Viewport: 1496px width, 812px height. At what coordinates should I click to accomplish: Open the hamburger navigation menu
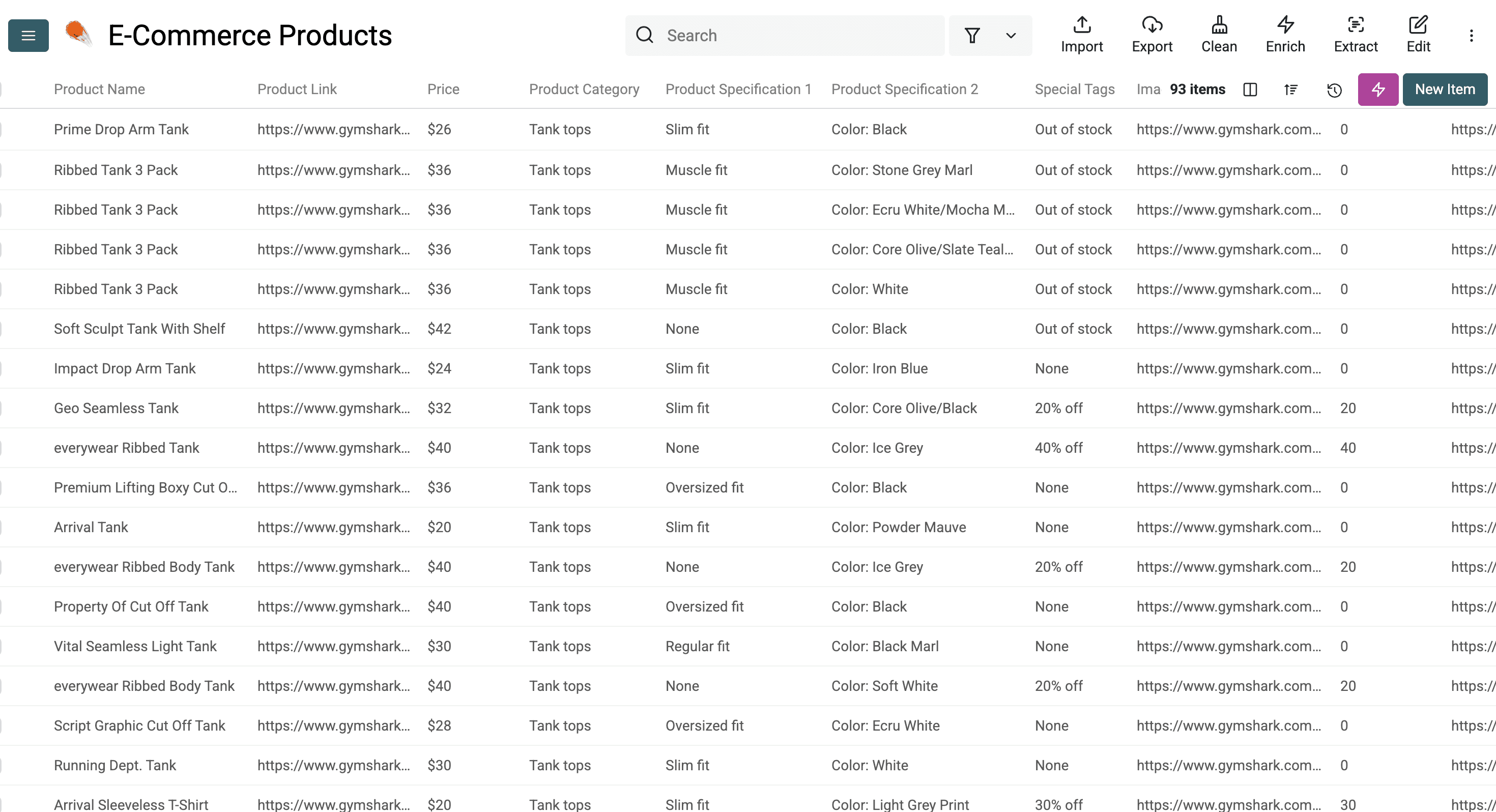click(27, 36)
